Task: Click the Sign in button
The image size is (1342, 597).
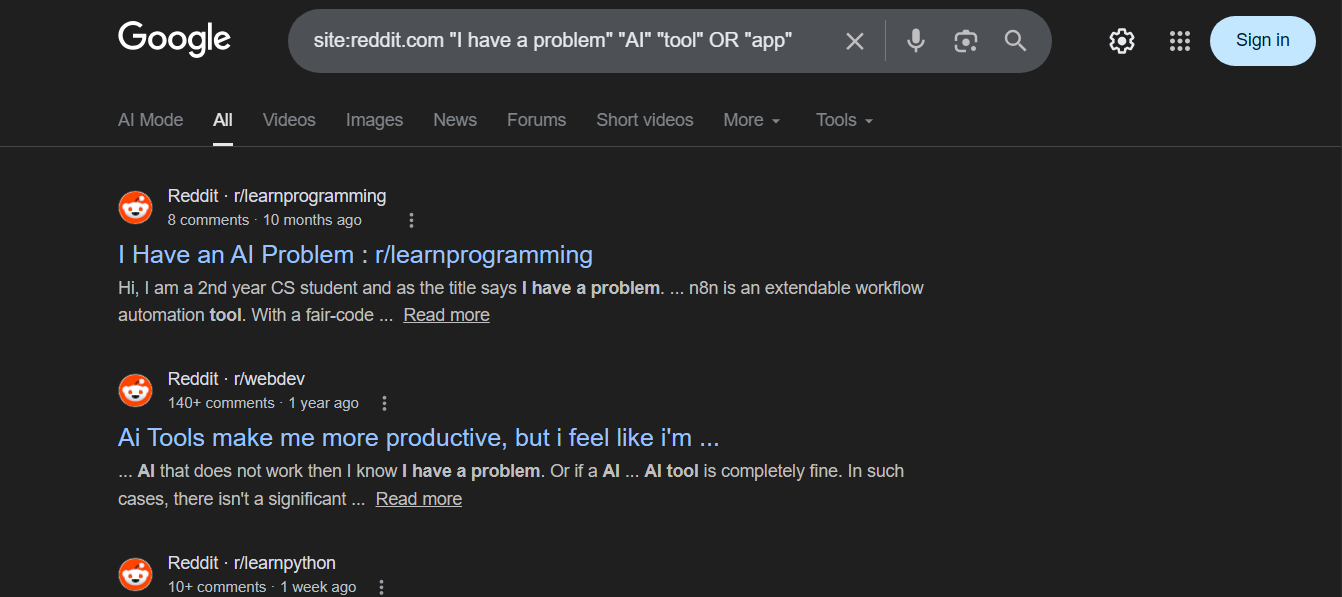Action: tap(1262, 41)
